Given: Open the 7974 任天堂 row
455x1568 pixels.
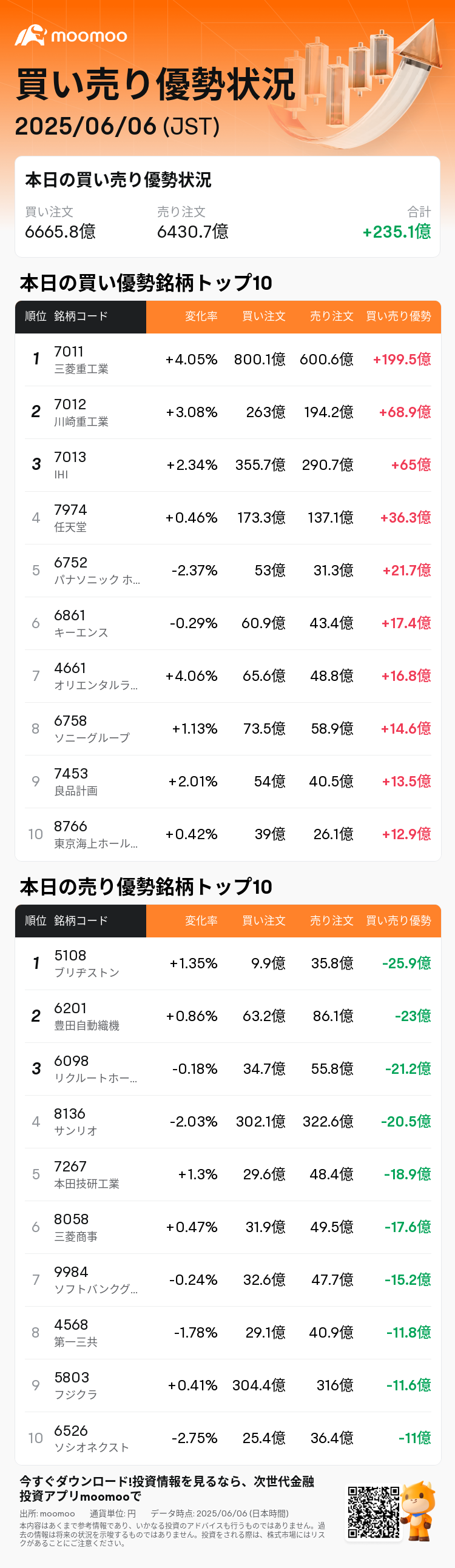Looking at the screenshot, I should click(x=228, y=517).
